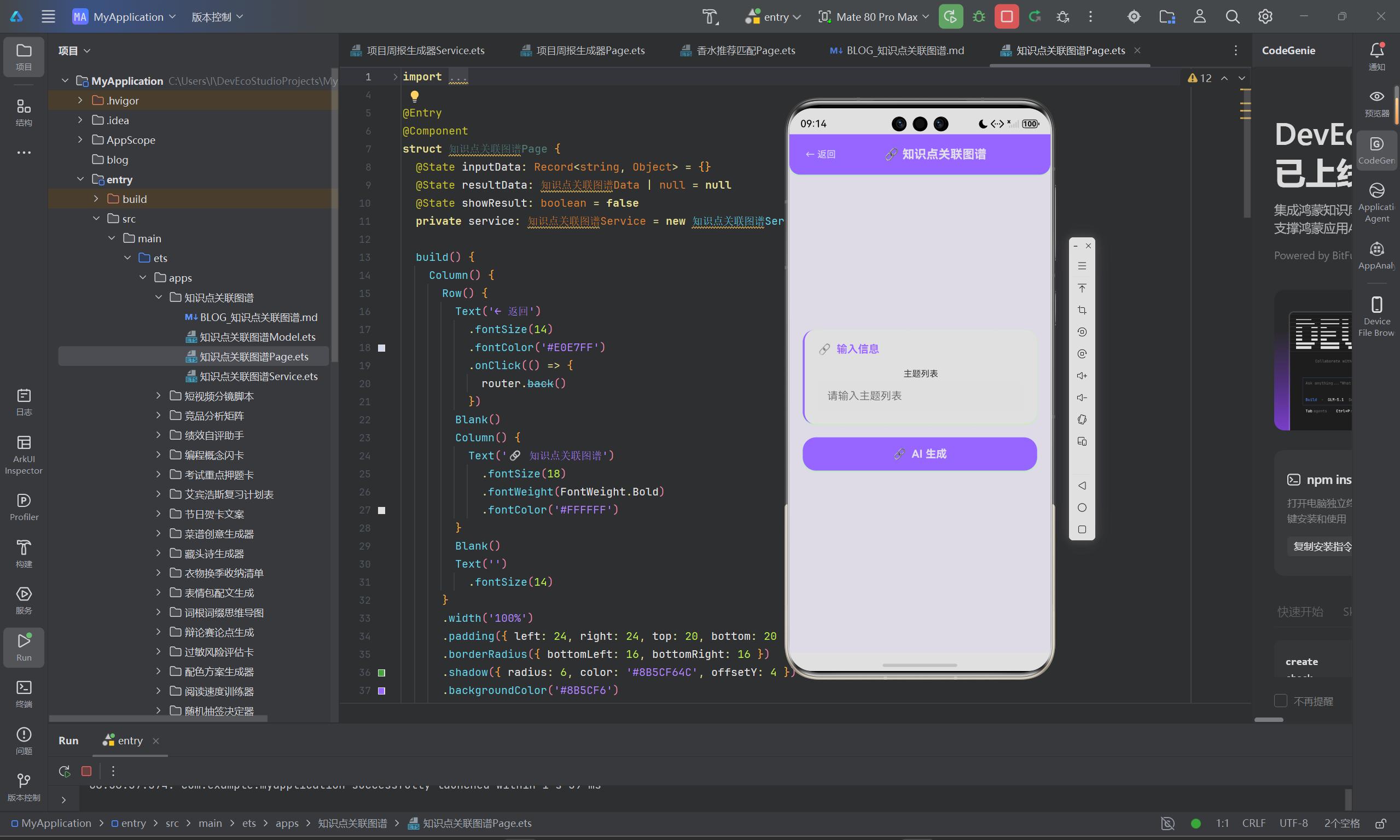1400x840 pixels.
Task: Expand the 短视频分镜脚本 folder
Action: pyautogui.click(x=159, y=395)
